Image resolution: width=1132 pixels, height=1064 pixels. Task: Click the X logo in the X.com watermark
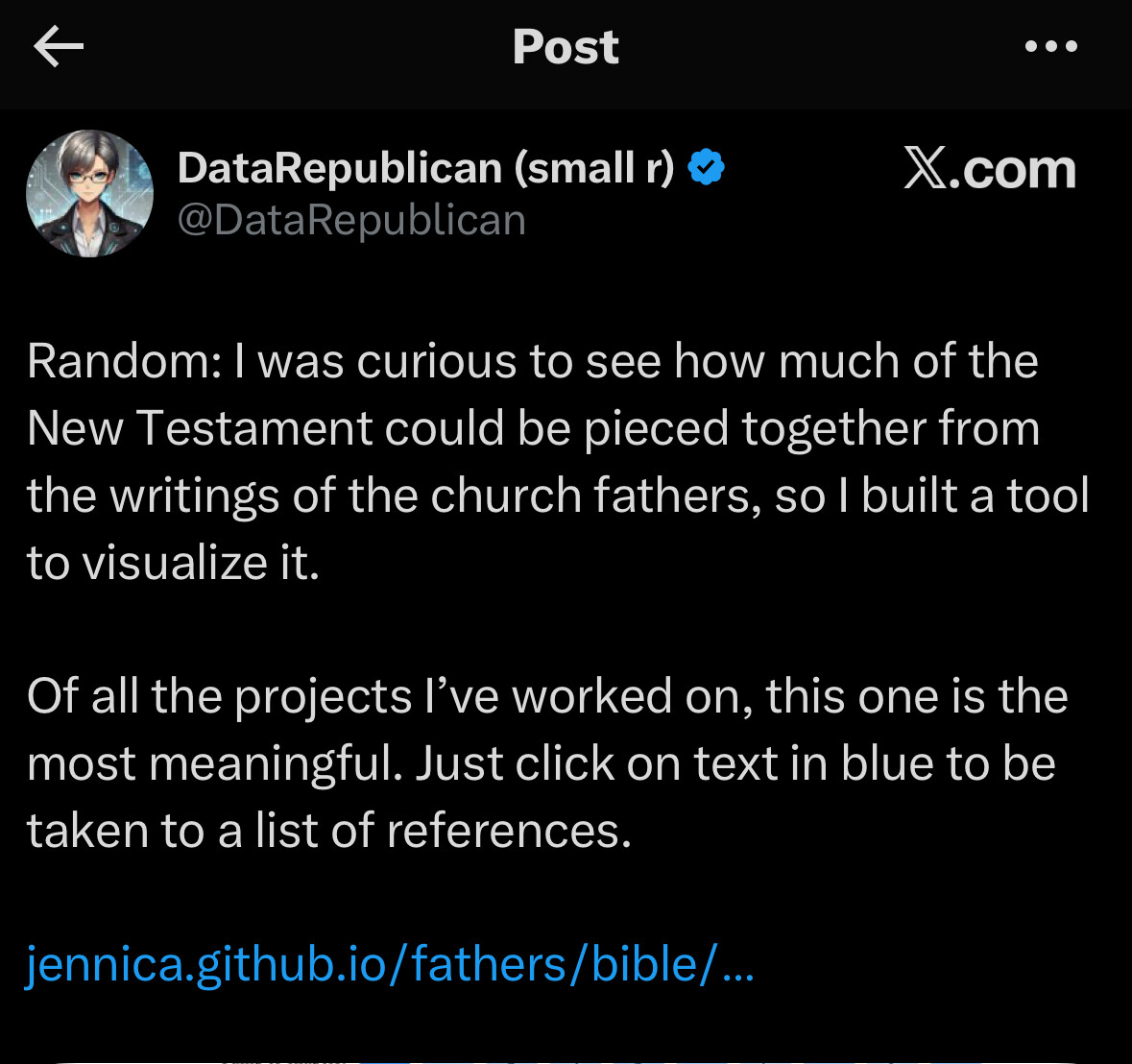point(926,170)
